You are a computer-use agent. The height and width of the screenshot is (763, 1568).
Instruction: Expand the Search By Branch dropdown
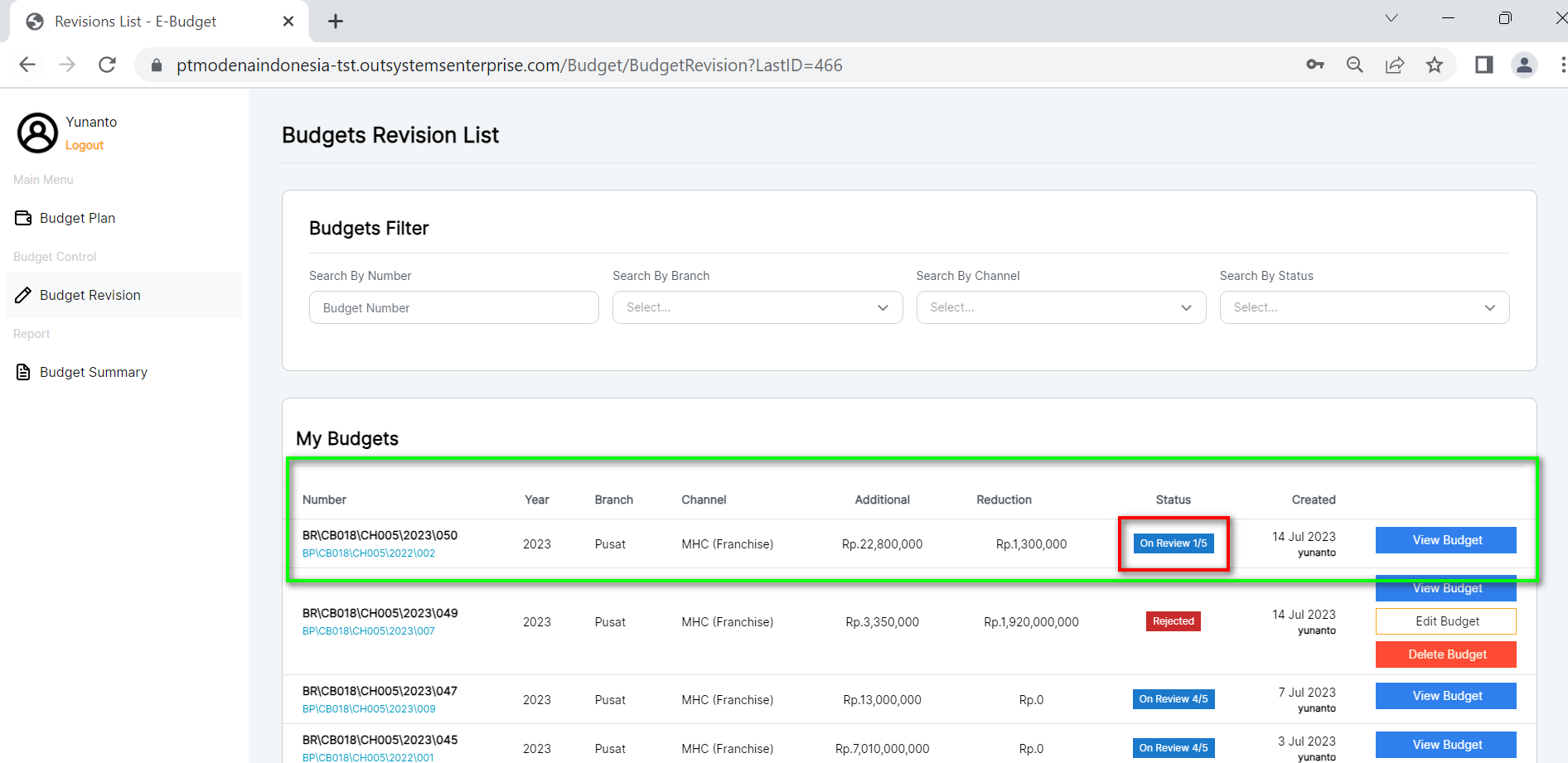tap(757, 307)
